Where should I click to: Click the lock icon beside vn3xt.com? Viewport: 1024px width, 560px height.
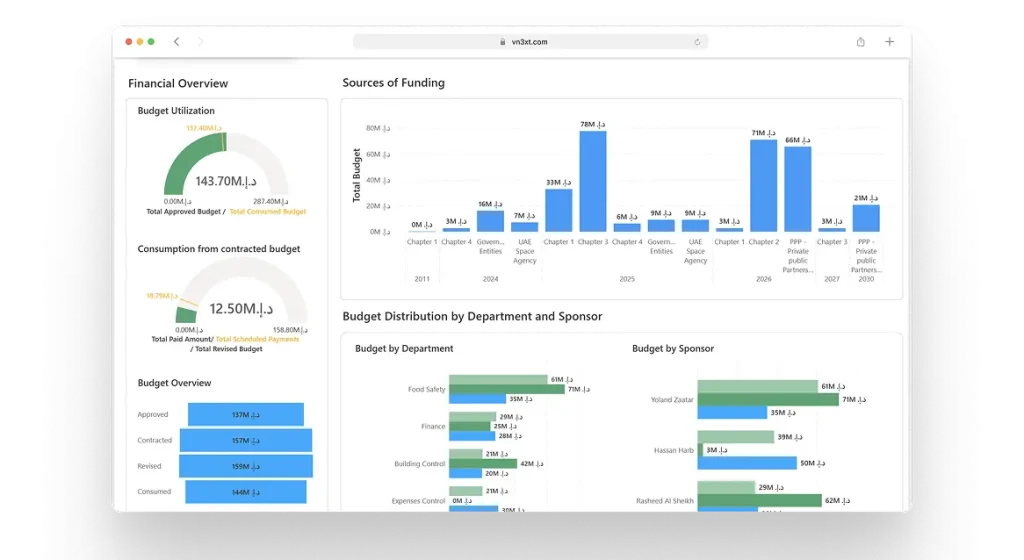[x=502, y=42]
